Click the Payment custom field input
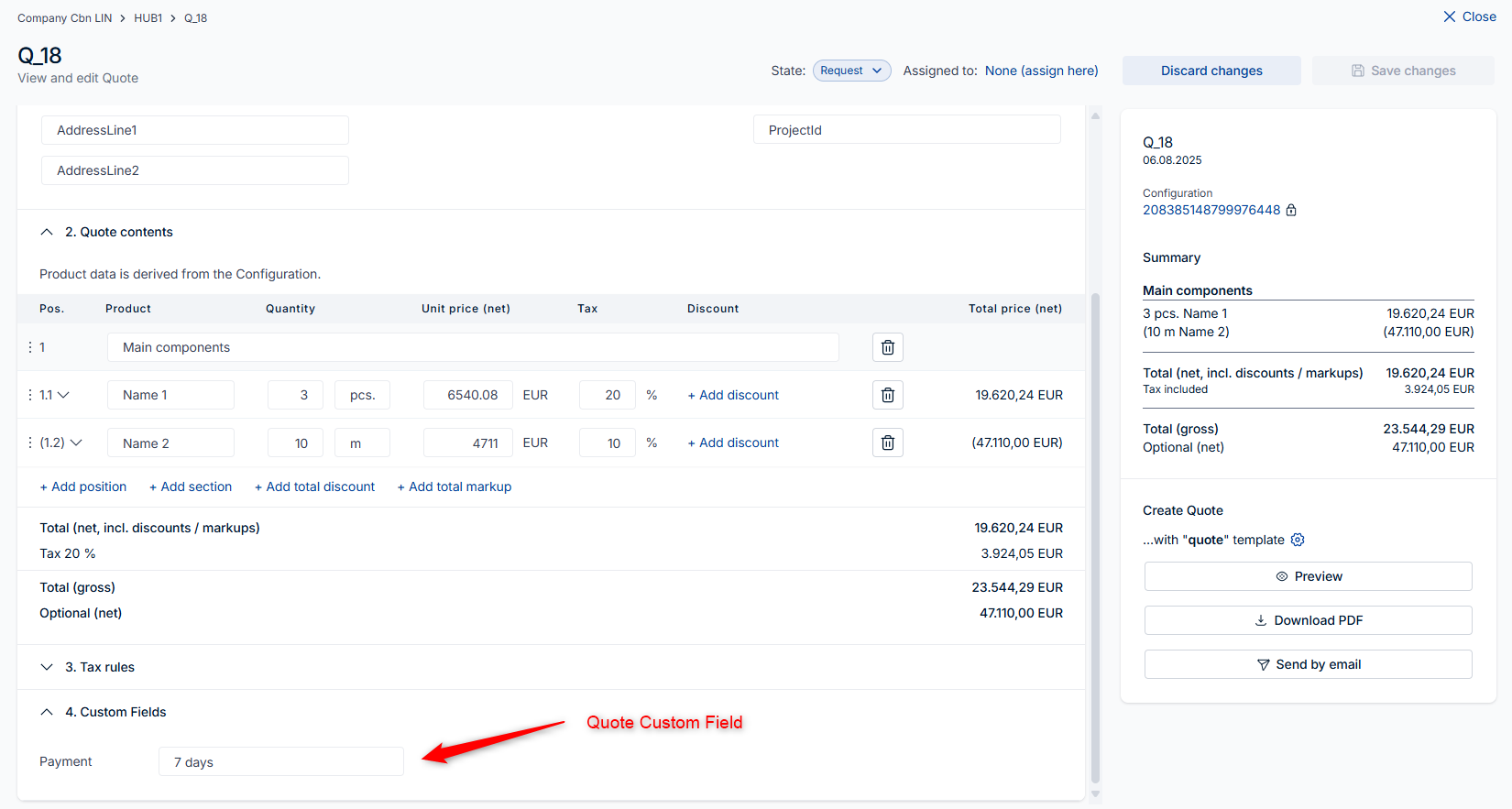The width and height of the screenshot is (1512, 809). 280,761
